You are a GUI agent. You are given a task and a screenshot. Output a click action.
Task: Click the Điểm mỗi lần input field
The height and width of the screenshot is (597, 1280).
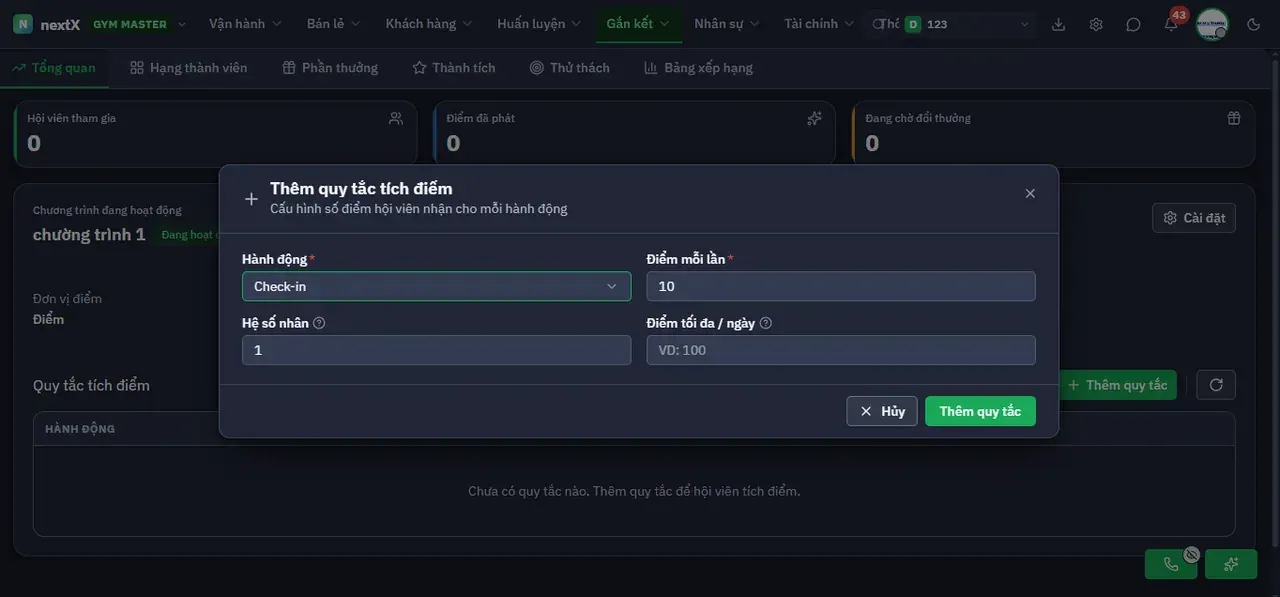coord(841,286)
